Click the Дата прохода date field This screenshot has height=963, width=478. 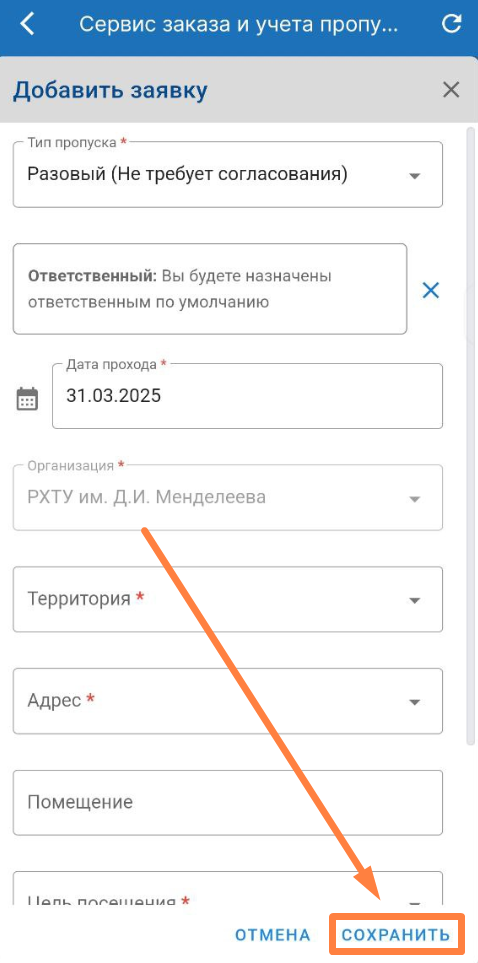coord(248,396)
